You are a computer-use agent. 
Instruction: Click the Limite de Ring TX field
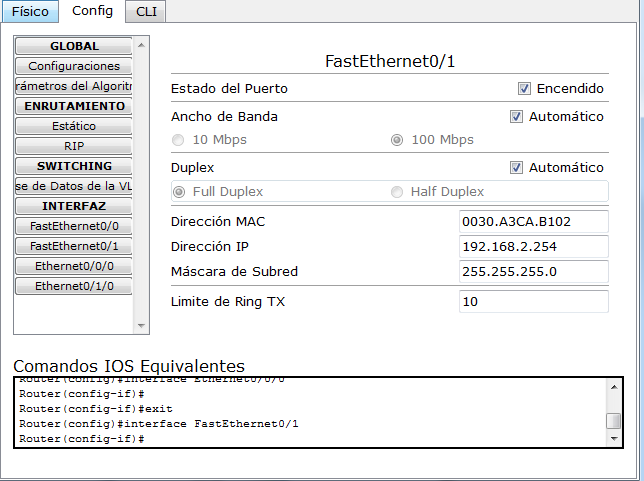pyautogui.click(x=534, y=301)
